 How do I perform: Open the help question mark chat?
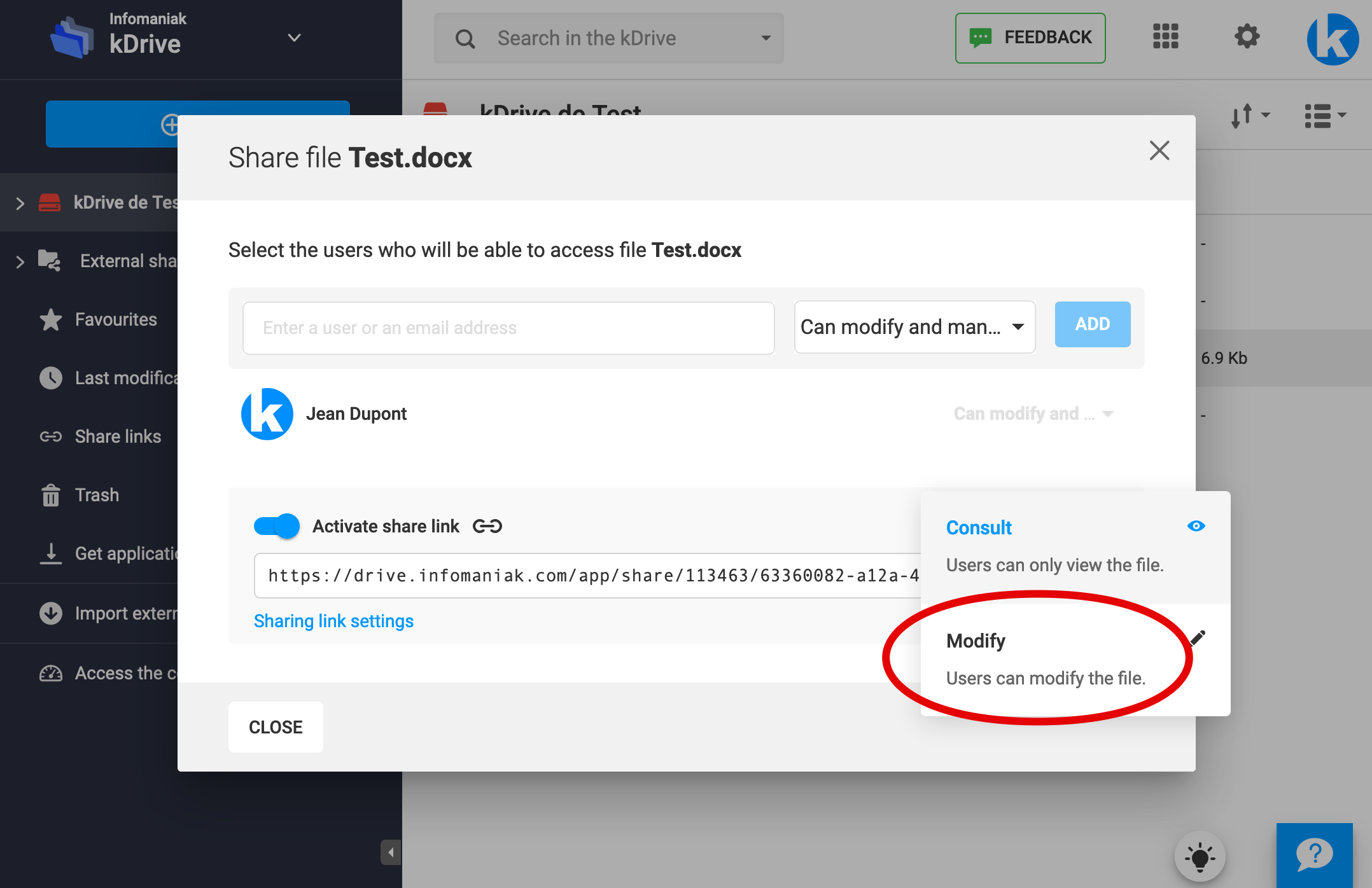click(1314, 854)
